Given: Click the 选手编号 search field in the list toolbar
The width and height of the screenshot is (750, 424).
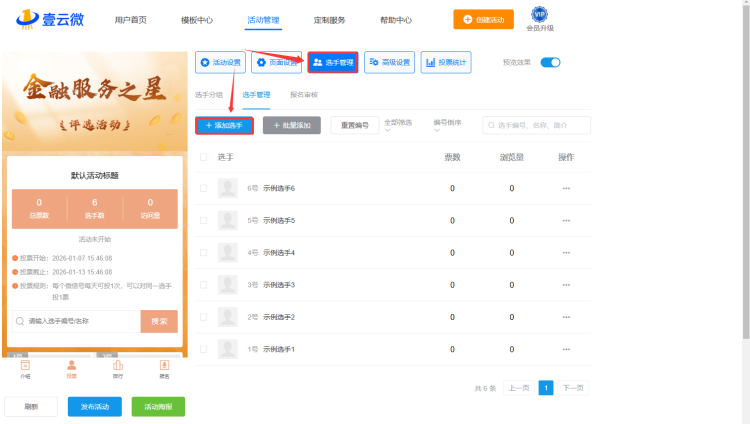Looking at the screenshot, I should point(540,125).
